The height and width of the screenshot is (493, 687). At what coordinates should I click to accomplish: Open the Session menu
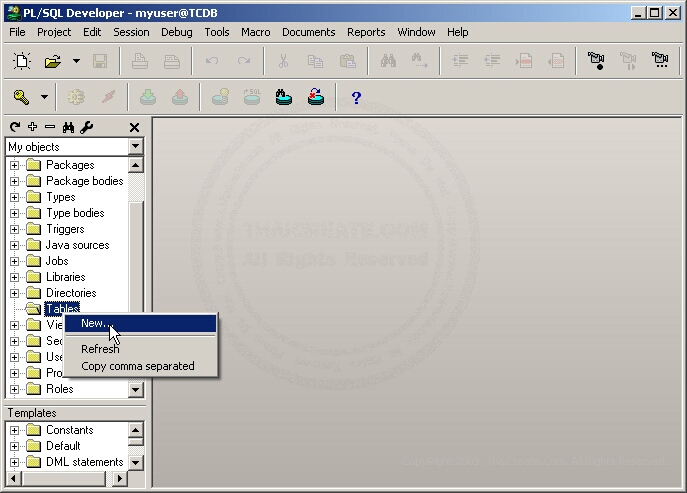[x=131, y=32]
